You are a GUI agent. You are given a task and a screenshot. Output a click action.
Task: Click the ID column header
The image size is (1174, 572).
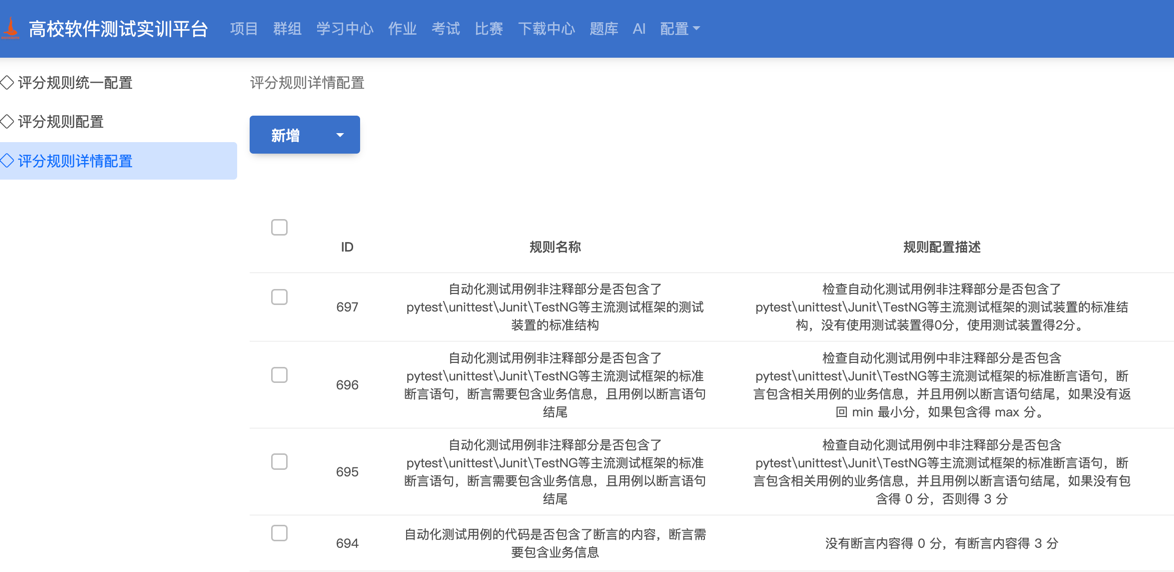coord(347,246)
